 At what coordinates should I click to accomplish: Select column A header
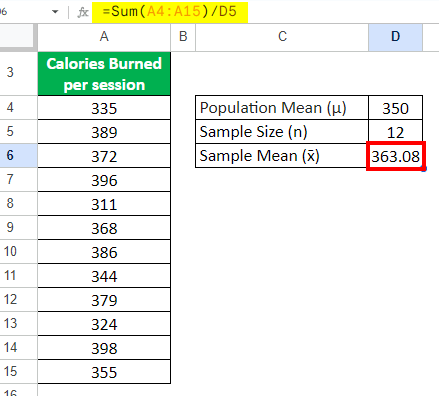pos(104,37)
